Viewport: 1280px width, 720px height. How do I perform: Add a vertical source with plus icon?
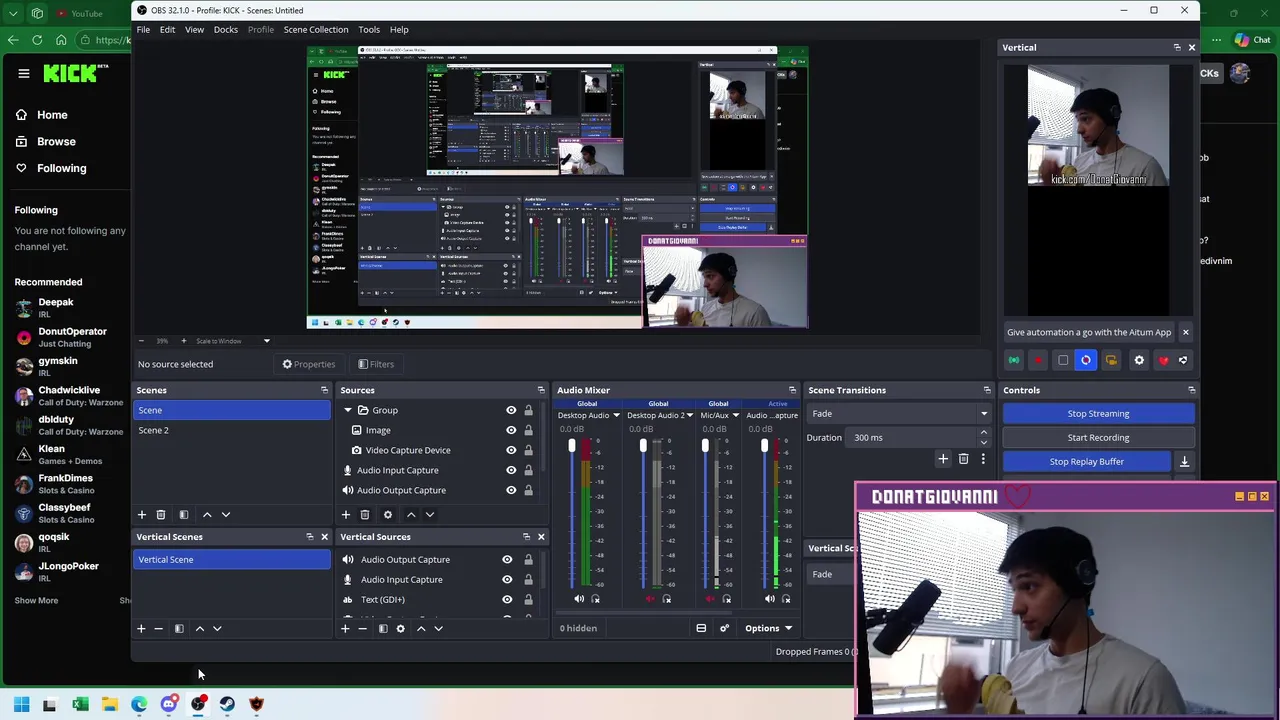(x=345, y=628)
